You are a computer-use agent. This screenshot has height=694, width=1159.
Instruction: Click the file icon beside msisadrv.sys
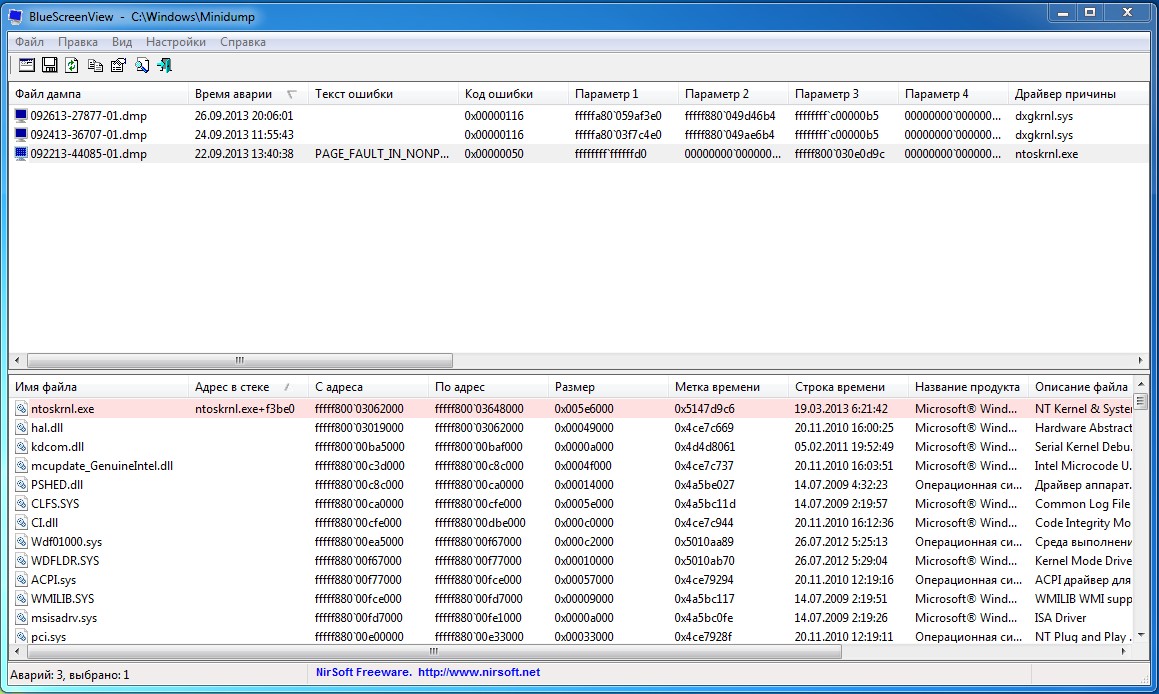pos(21,618)
